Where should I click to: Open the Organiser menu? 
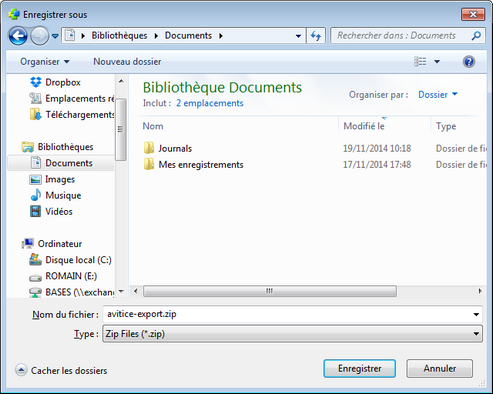point(45,62)
